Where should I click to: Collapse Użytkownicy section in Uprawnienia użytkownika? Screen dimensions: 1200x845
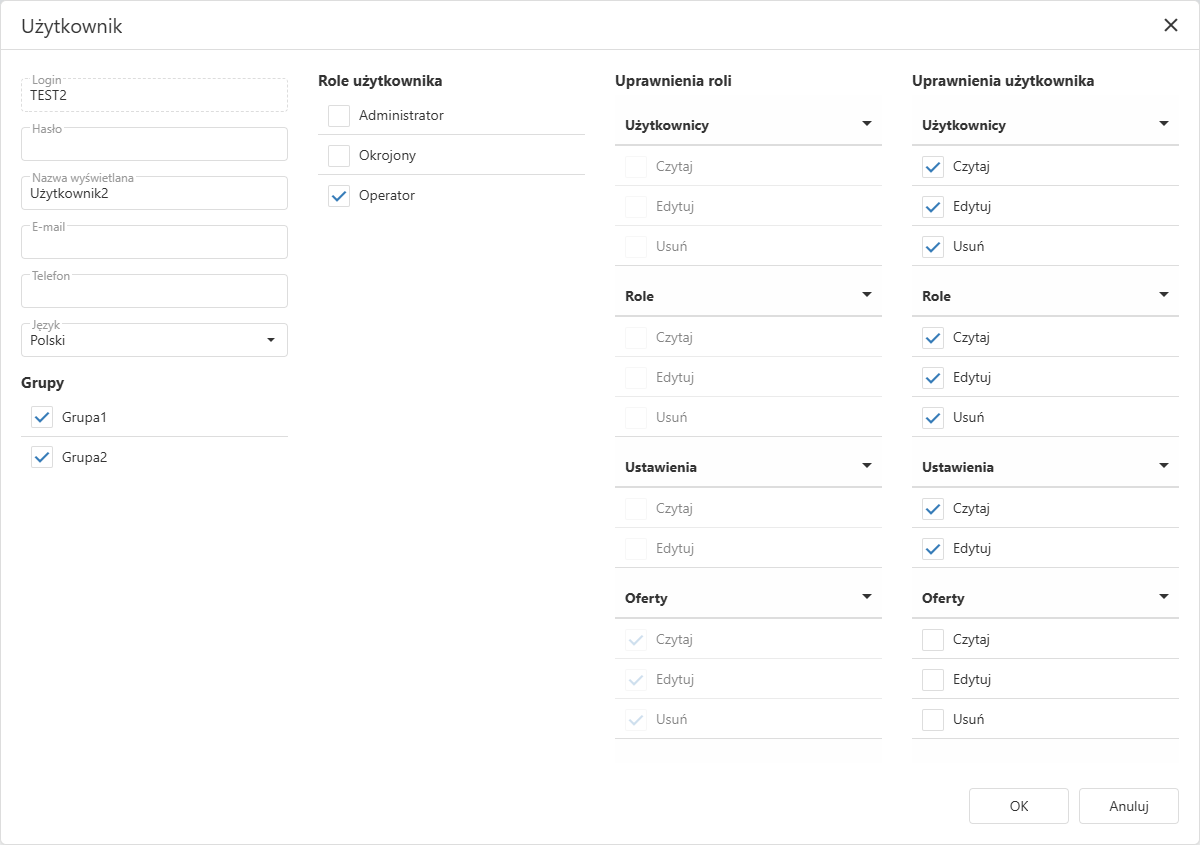click(1163, 124)
